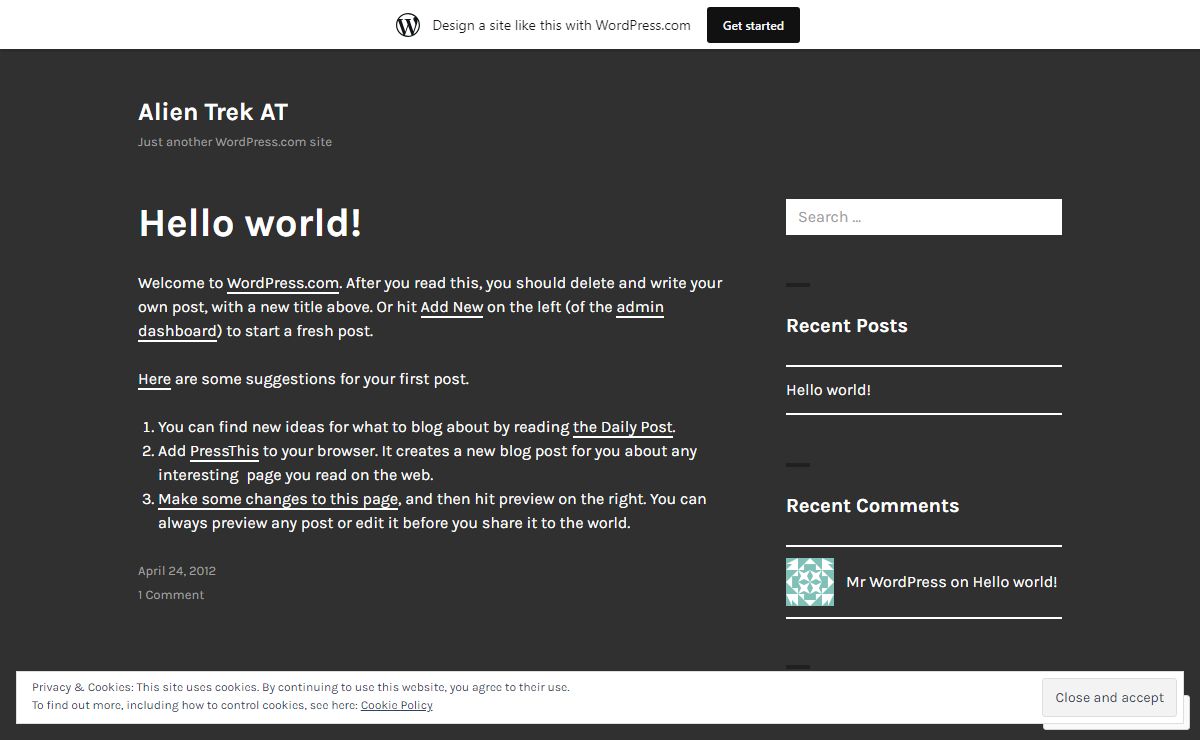The width and height of the screenshot is (1200, 740).
Task: Click the Just another WordPress.com site tagline
Action: coord(235,142)
